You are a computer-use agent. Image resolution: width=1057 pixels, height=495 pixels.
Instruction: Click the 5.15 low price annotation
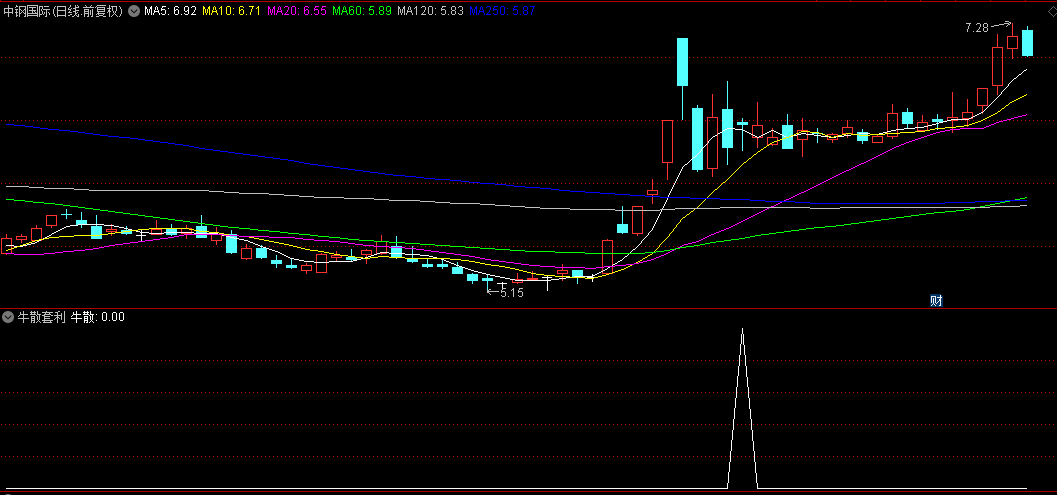point(512,293)
